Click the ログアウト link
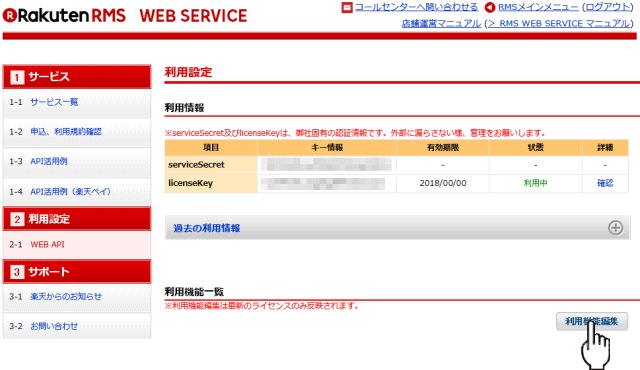This screenshot has width=640, height=370. [x=608, y=7]
